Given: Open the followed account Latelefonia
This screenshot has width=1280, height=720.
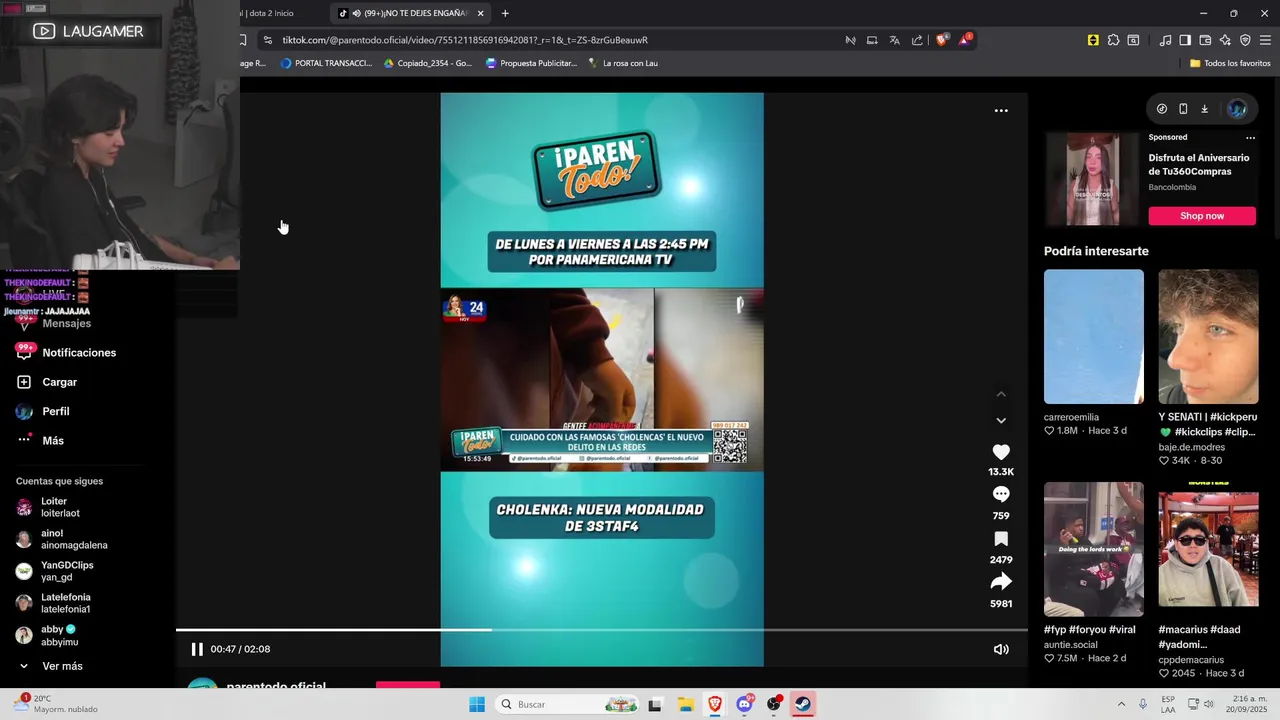Looking at the screenshot, I should click(x=53, y=603).
